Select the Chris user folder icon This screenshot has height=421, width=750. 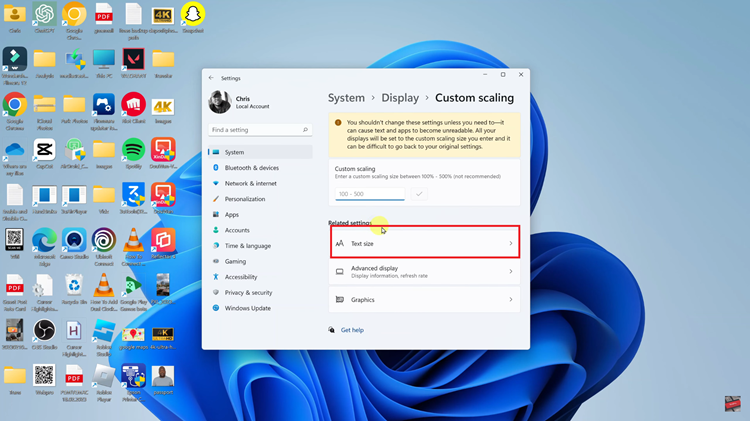pos(15,18)
